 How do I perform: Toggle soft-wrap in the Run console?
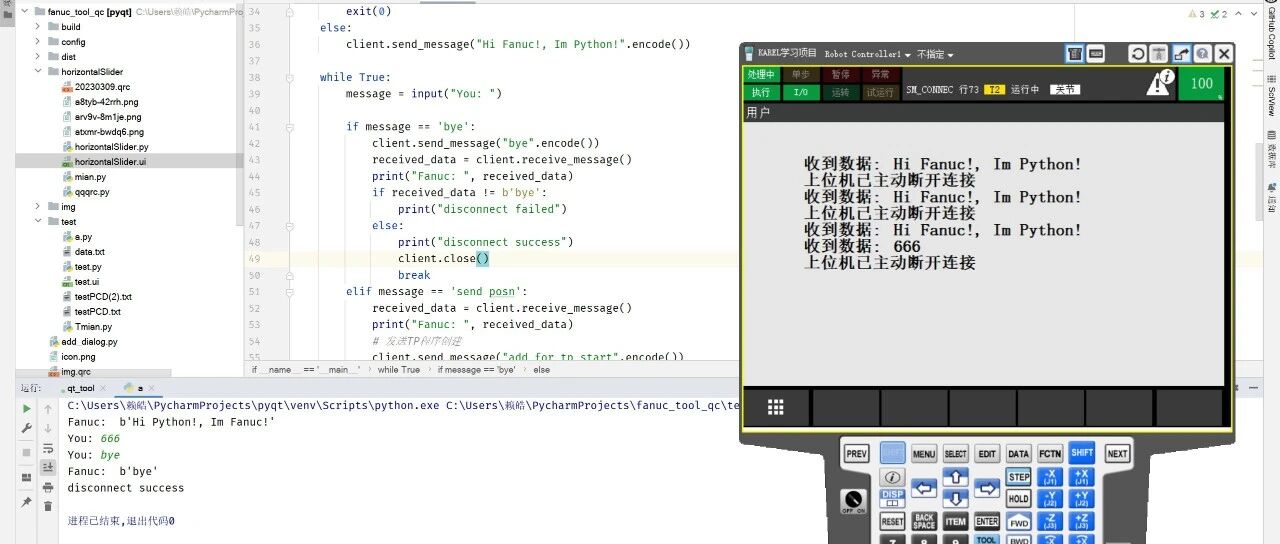[x=48, y=448]
